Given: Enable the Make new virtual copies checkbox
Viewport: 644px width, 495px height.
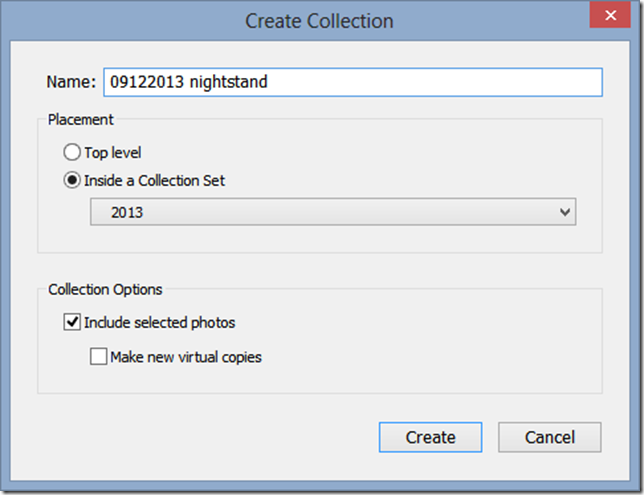Looking at the screenshot, I should tap(99, 356).
